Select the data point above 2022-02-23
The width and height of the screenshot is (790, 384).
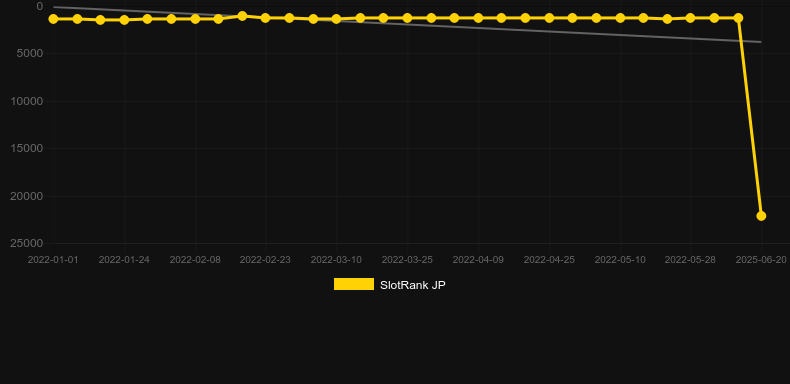(x=266, y=18)
